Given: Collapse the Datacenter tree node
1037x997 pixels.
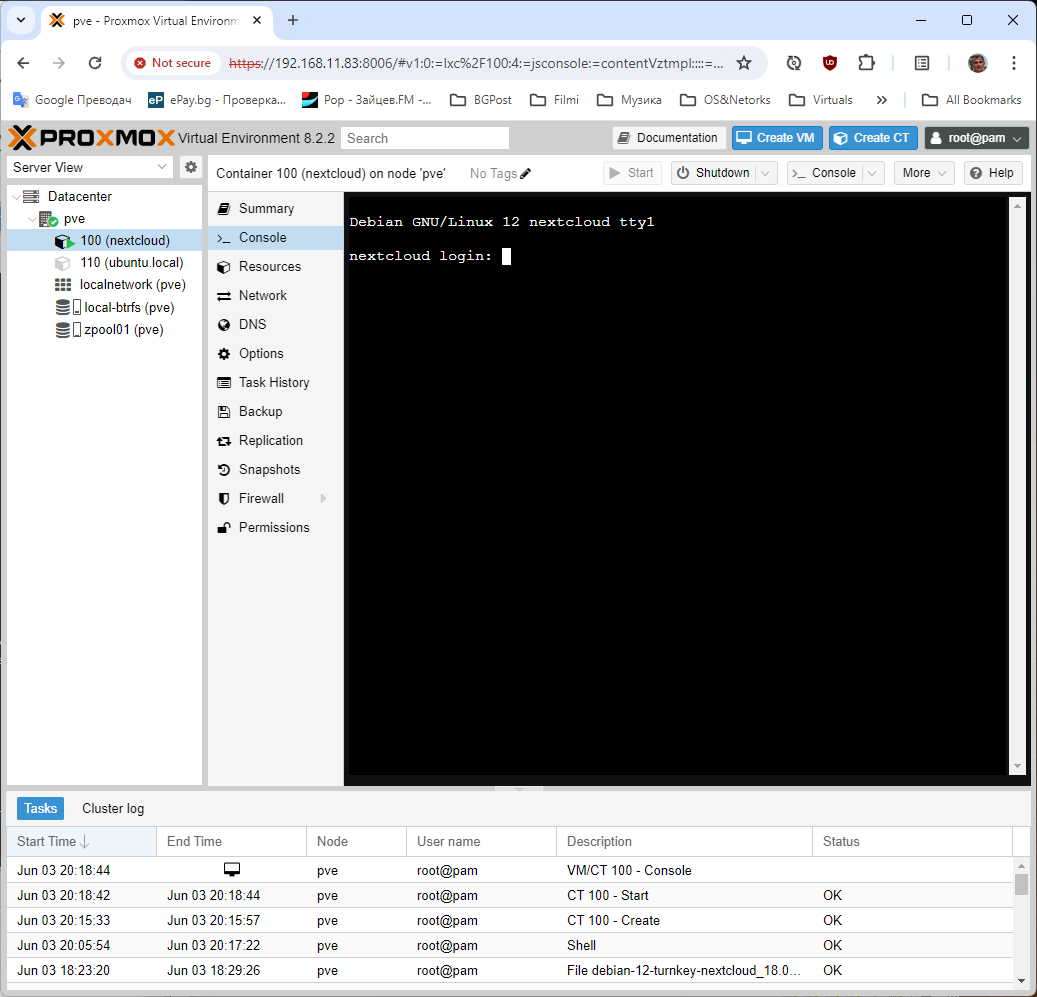Looking at the screenshot, I should (15, 197).
